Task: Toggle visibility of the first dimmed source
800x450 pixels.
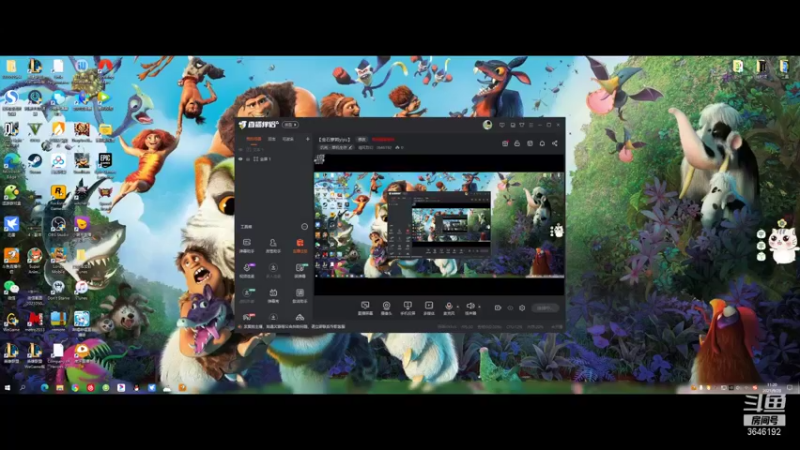Action: 241,149
